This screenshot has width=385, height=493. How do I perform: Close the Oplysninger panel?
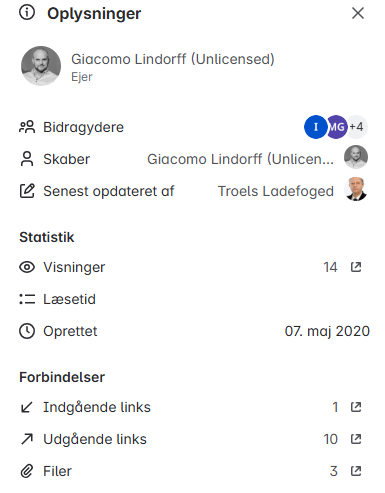tap(358, 13)
